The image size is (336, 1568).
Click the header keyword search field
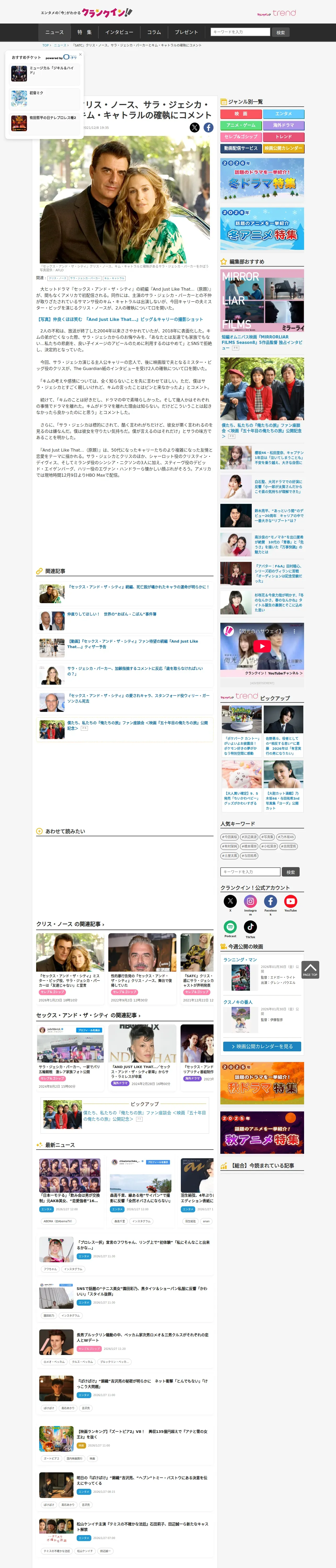click(240, 32)
